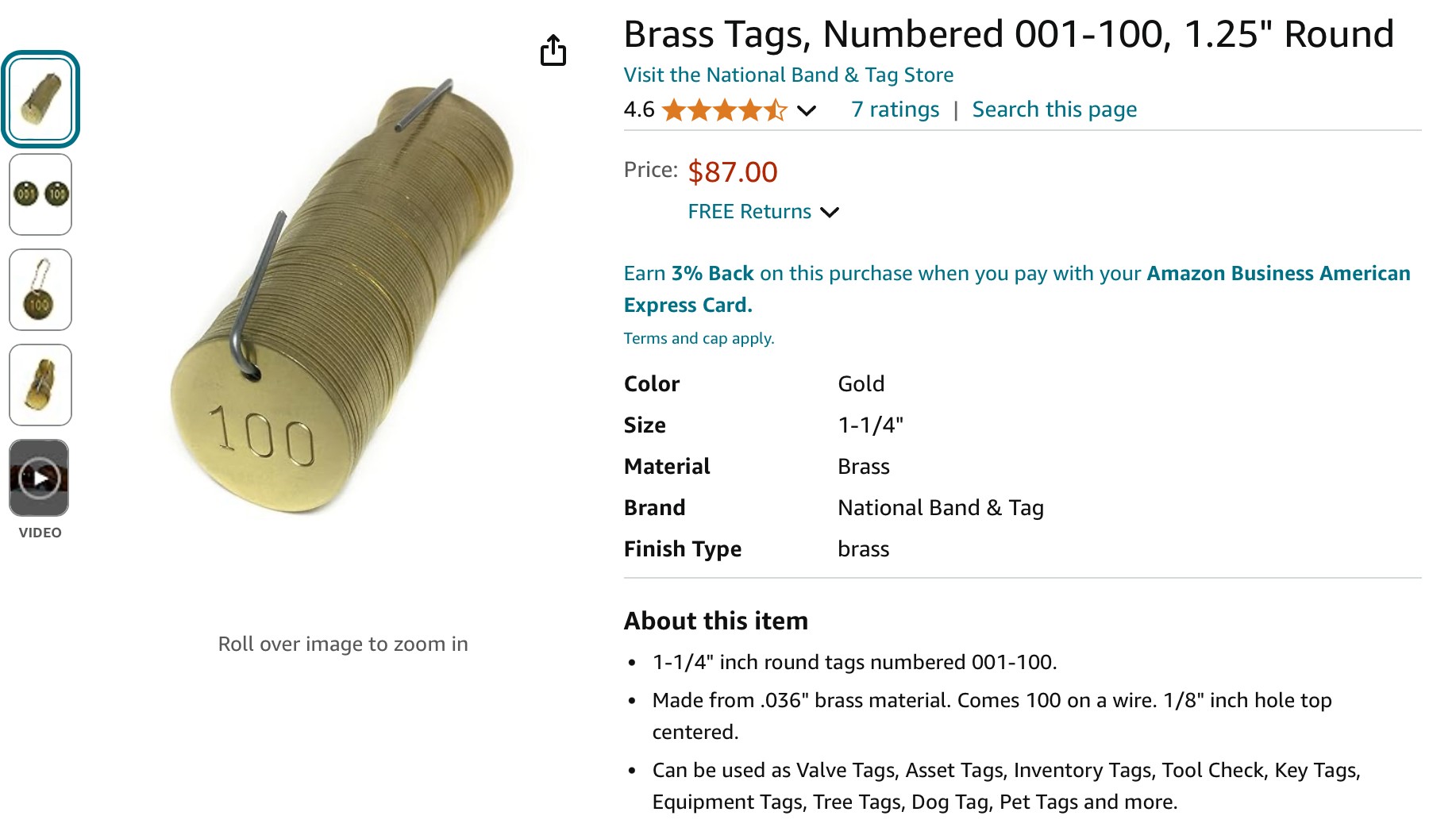Click the main brass tags product image
This screenshot has height=835, width=1456.
(x=341, y=302)
